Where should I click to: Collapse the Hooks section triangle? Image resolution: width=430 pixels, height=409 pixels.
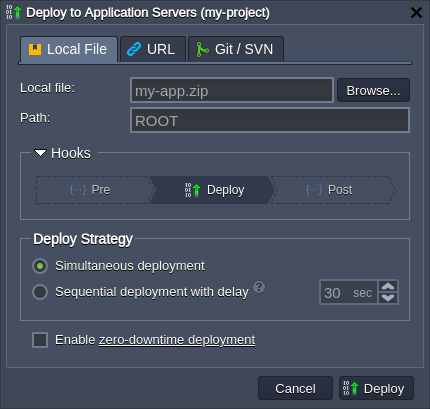(x=40, y=153)
